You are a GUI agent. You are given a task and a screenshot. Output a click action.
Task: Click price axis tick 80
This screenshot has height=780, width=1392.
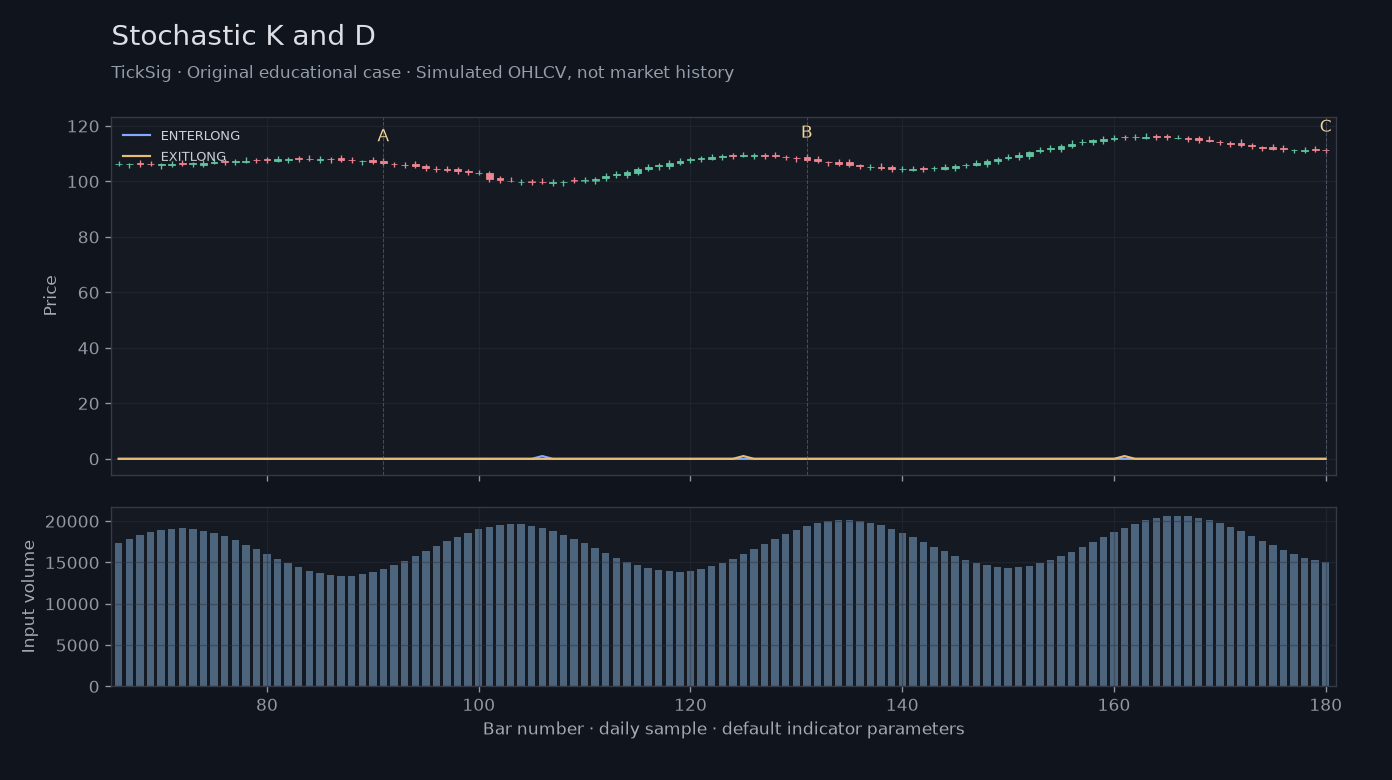[87, 237]
